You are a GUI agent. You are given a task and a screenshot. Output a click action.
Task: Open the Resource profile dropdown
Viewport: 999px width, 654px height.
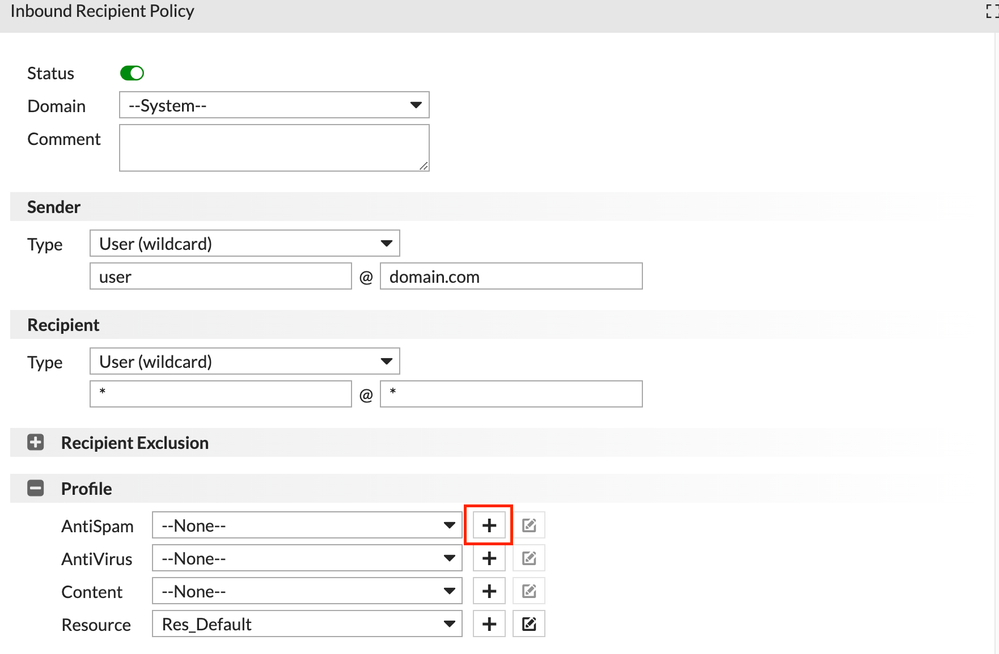pyautogui.click(x=307, y=624)
